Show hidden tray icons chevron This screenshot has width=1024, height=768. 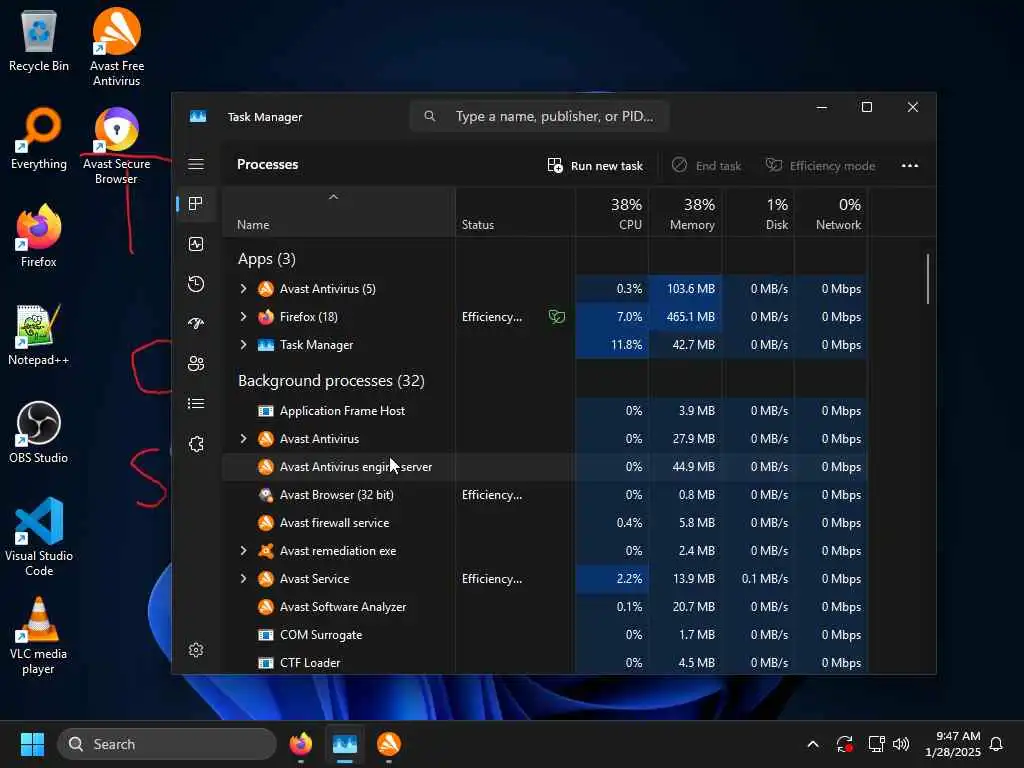point(812,744)
